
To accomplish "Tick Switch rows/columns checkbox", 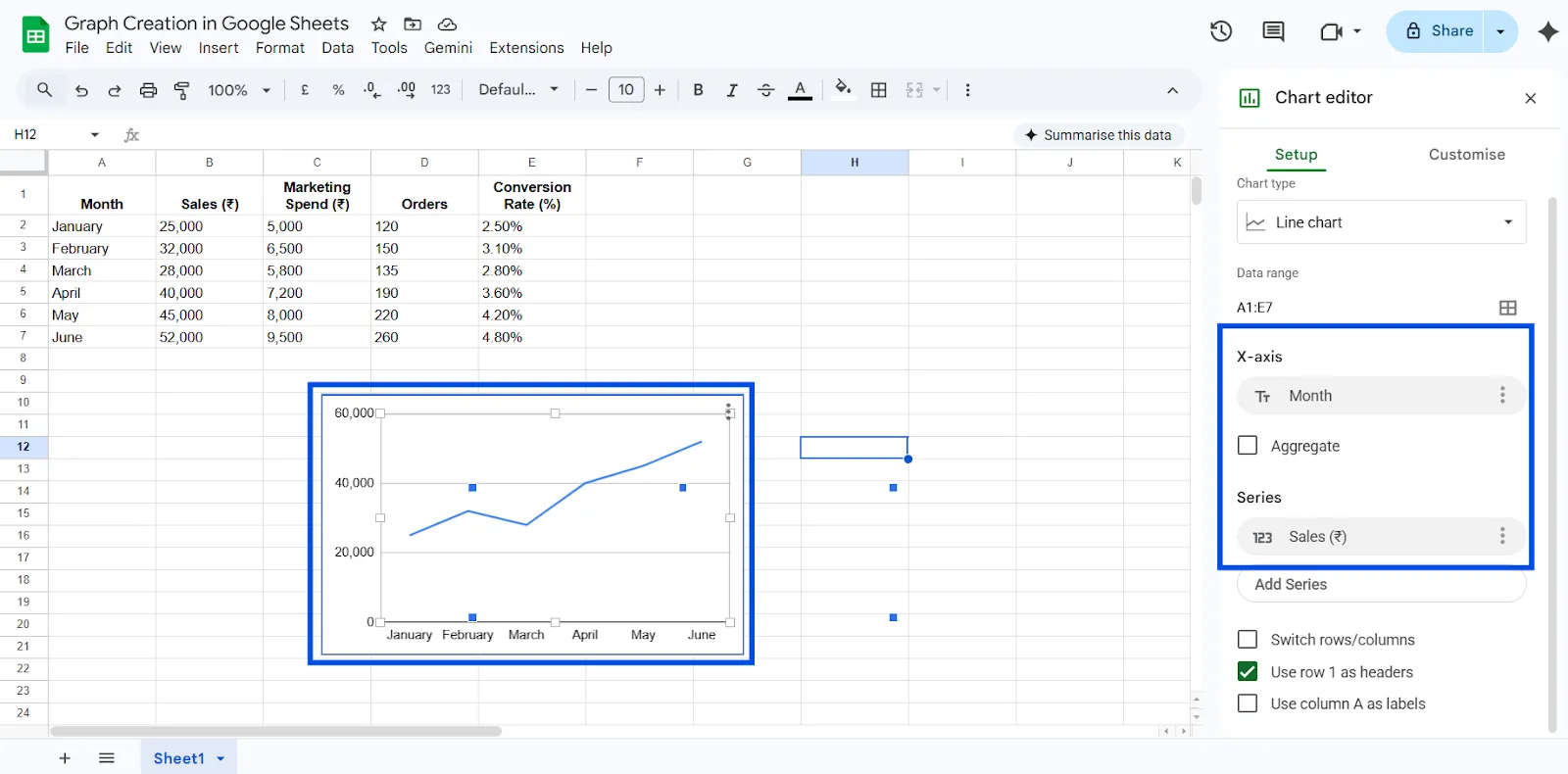I will [x=1248, y=640].
